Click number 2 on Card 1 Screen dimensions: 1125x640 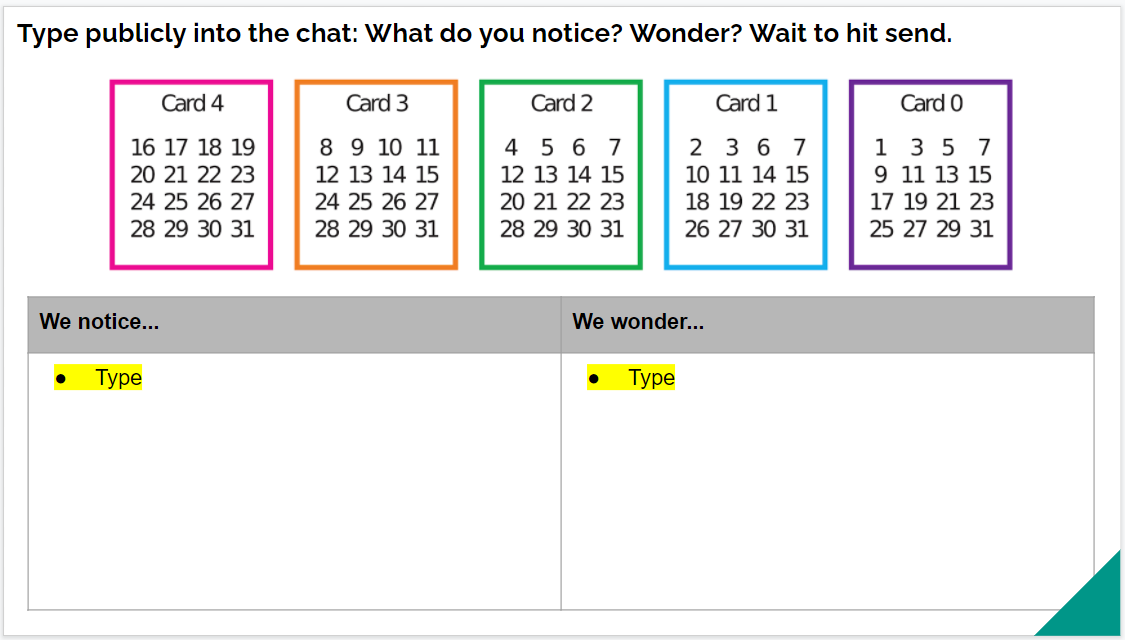pyautogui.click(x=696, y=148)
